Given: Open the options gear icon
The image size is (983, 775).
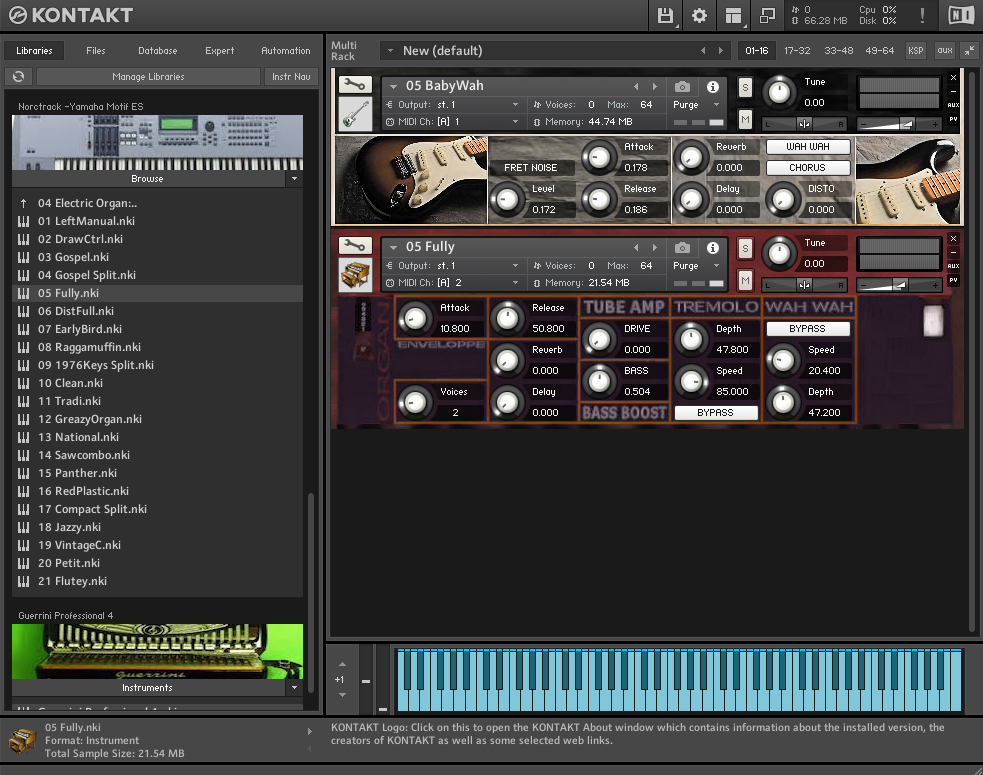Looking at the screenshot, I should 699,16.
